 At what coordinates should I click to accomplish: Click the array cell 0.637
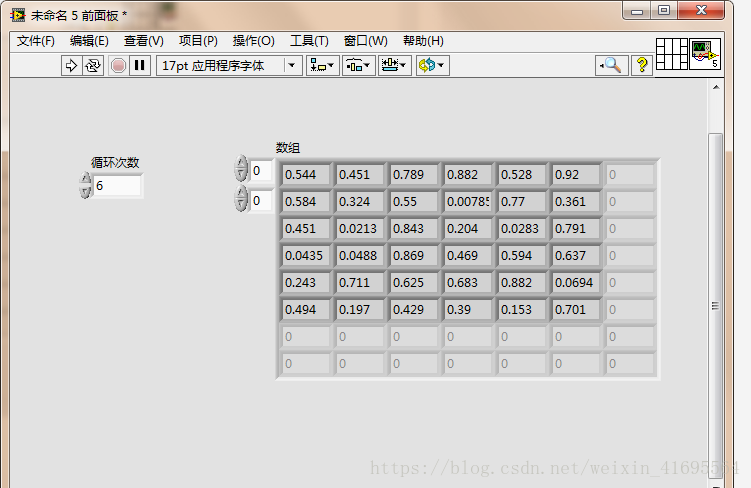tap(576, 256)
